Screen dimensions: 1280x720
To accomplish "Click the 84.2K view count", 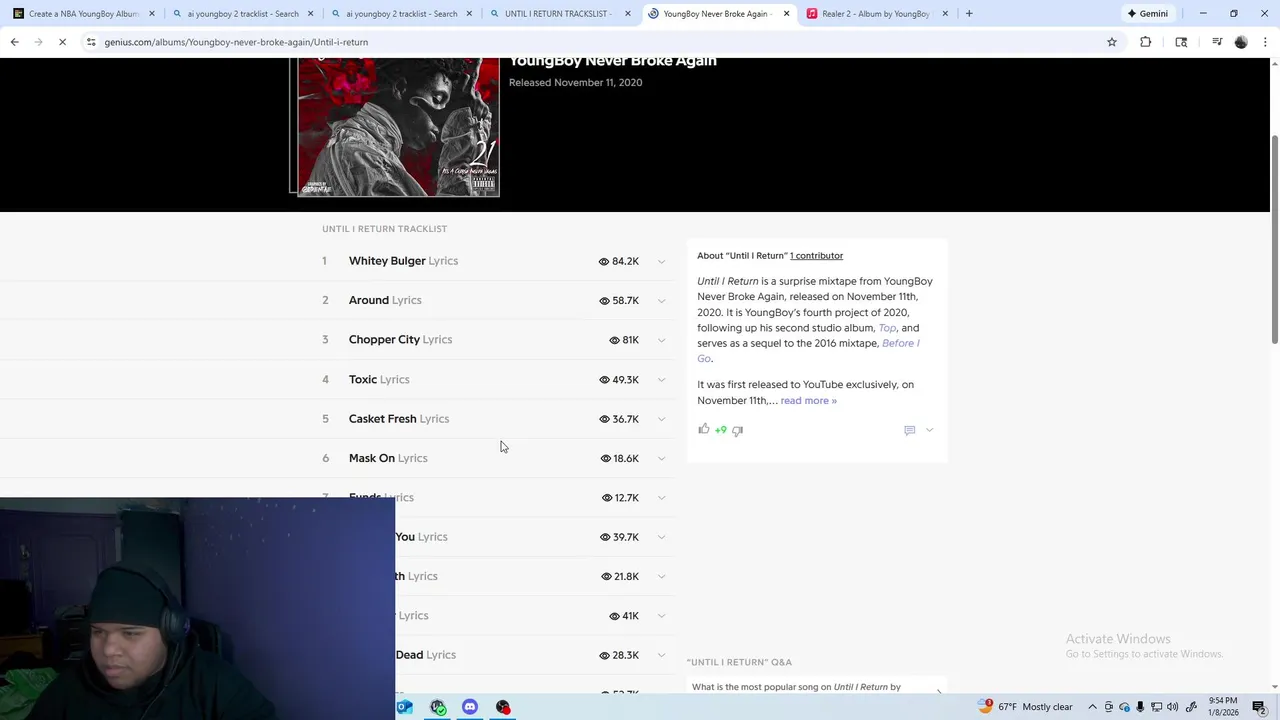I will [x=618, y=261].
